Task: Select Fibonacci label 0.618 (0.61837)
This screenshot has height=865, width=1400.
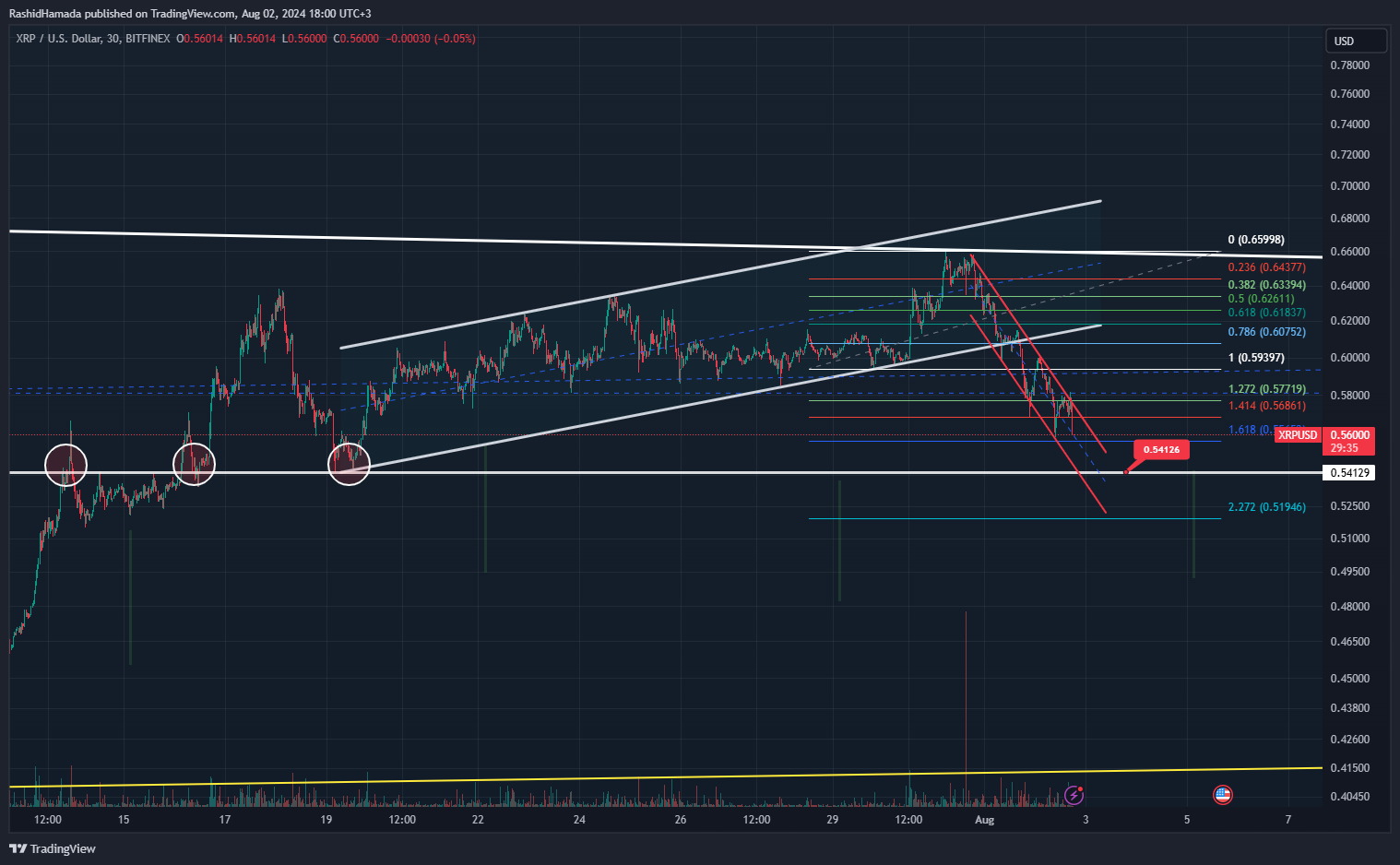Action: (1266, 313)
